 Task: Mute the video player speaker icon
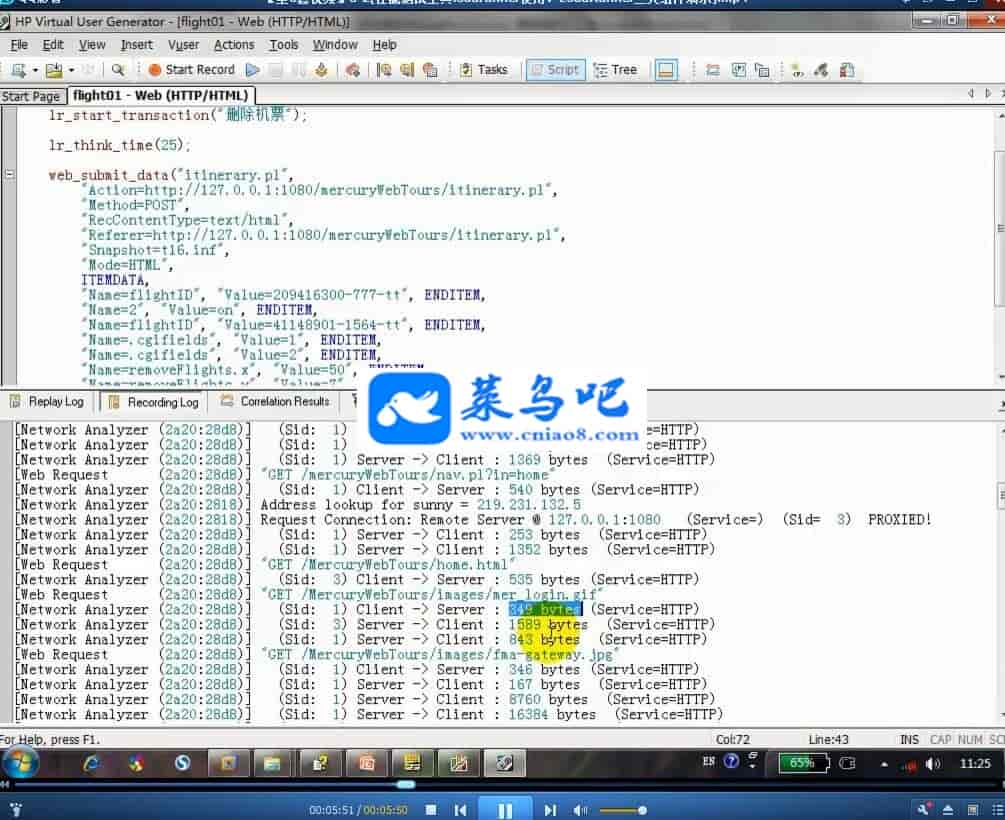click(581, 810)
